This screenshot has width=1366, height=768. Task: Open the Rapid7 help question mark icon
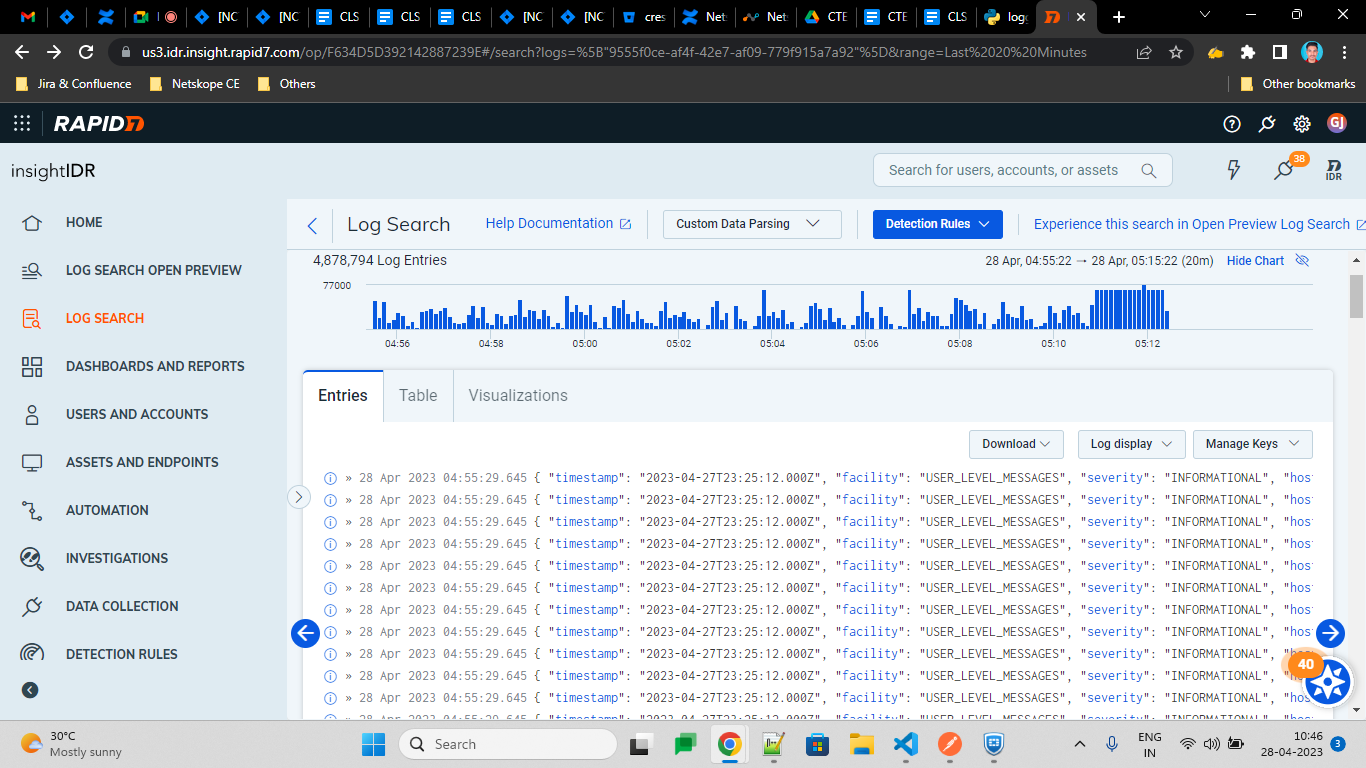1232,124
